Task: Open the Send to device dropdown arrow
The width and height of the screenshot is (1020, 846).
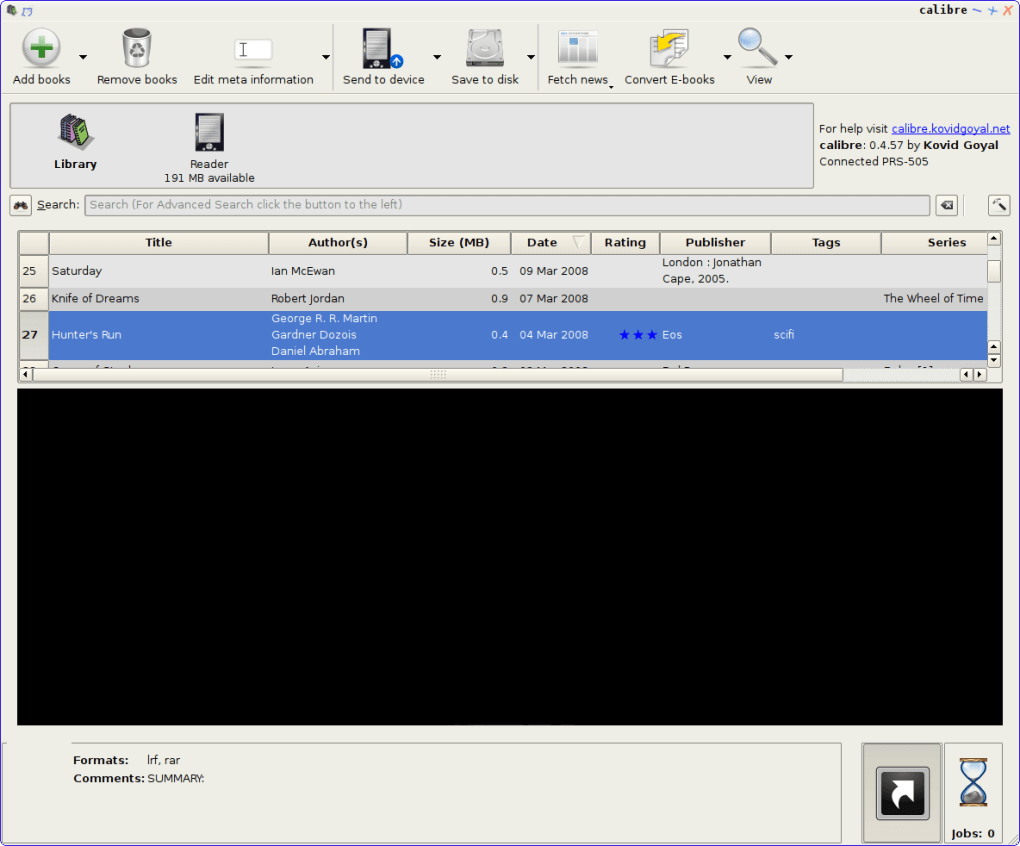Action: 436,56
